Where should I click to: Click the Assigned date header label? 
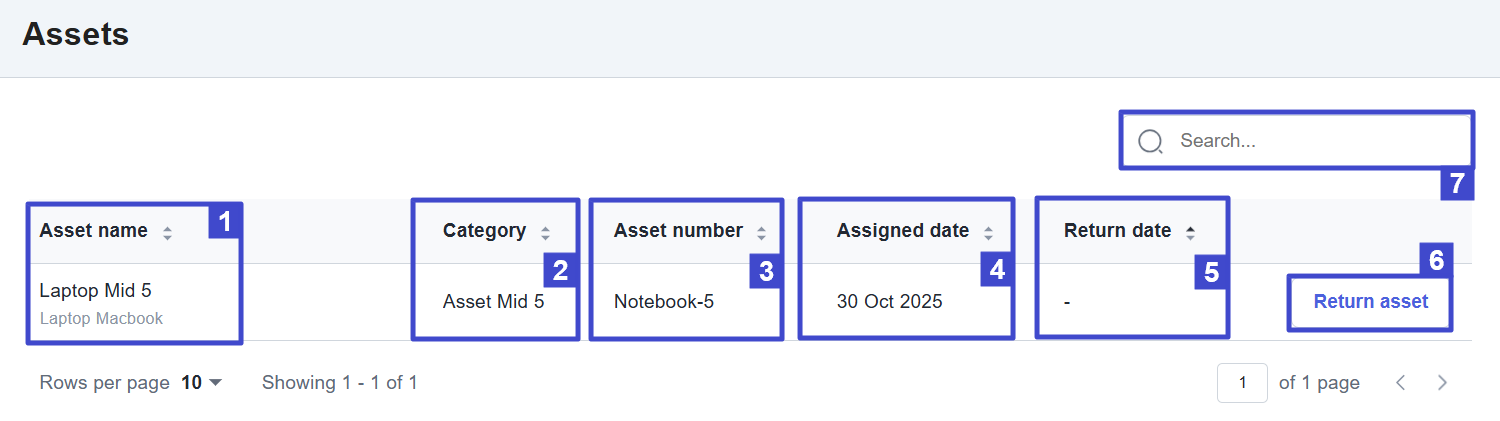pyautogui.click(x=903, y=231)
